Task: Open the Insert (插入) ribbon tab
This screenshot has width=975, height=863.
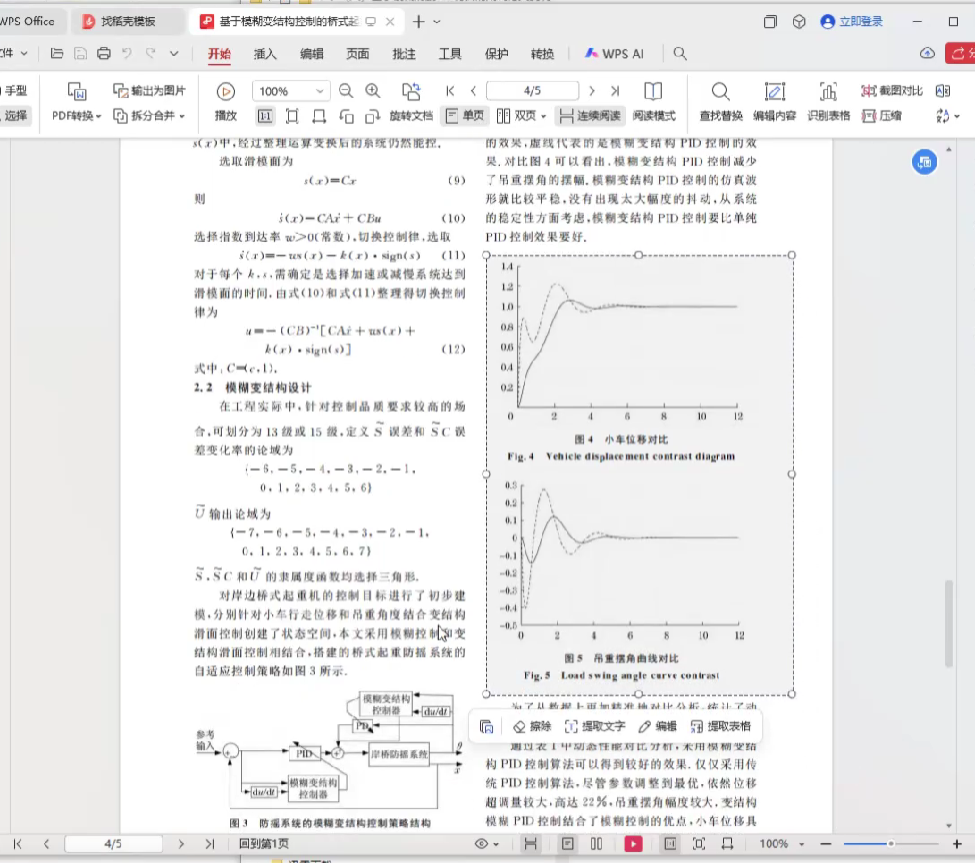Action: (265, 54)
